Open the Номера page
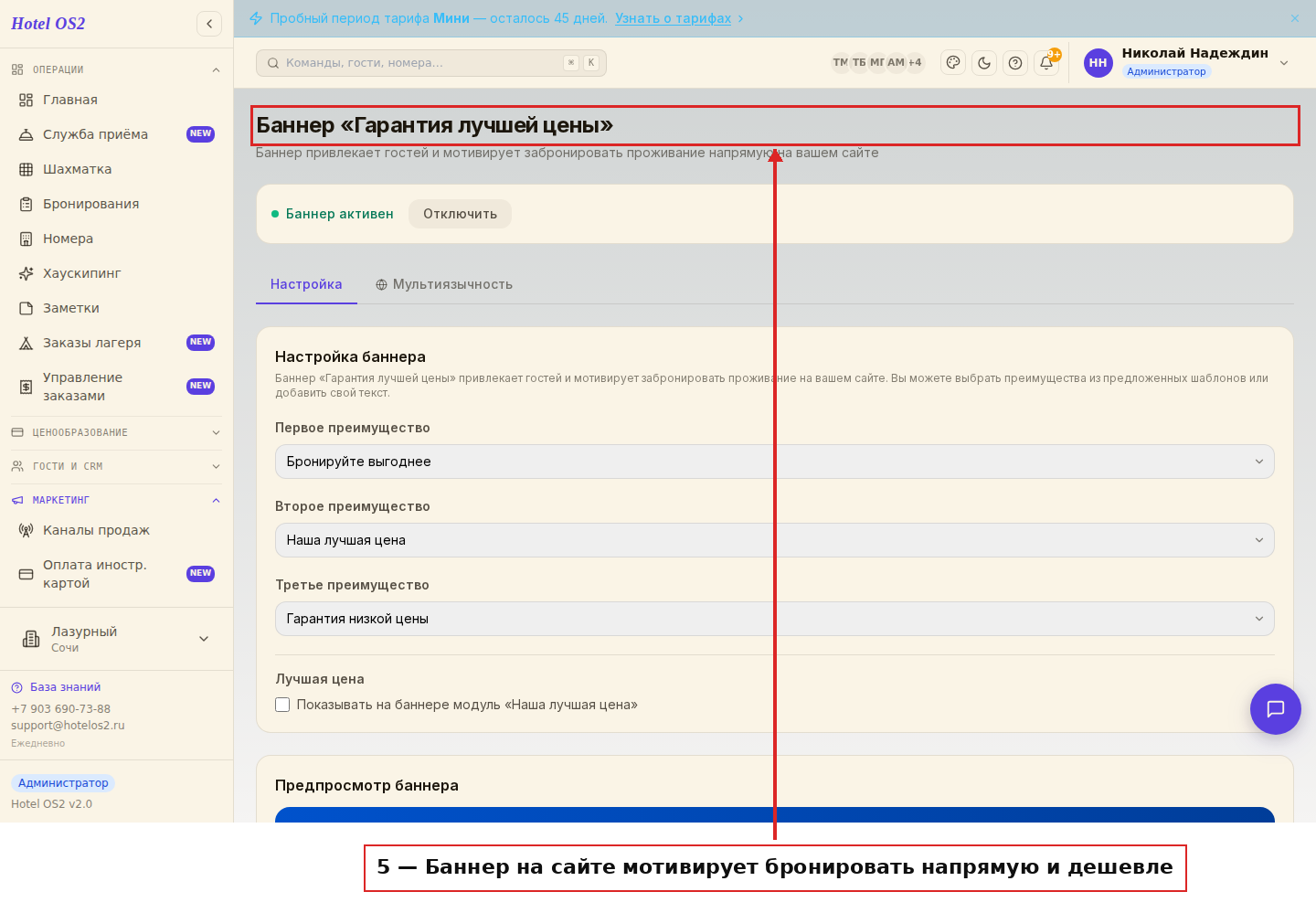This screenshot has width=1316, height=913. (x=116, y=239)
